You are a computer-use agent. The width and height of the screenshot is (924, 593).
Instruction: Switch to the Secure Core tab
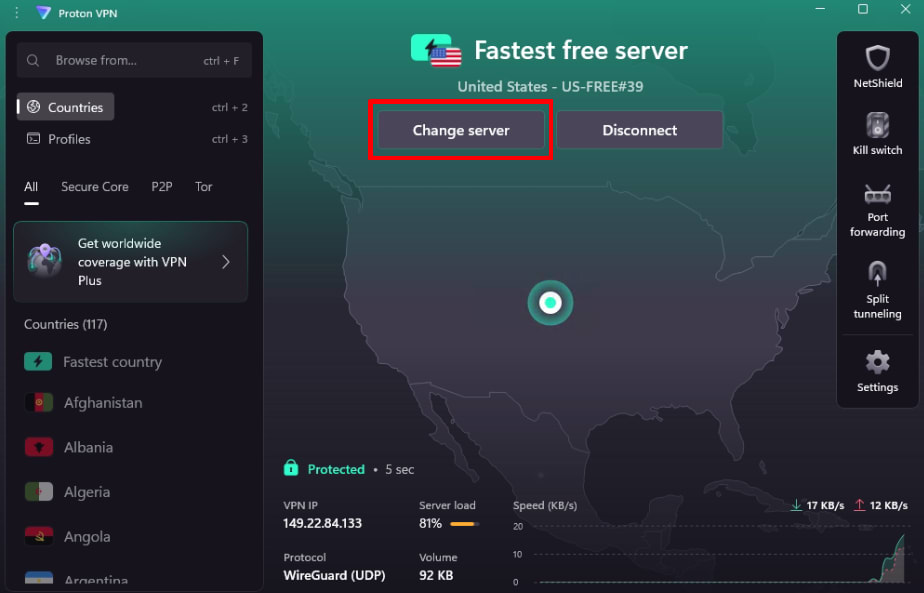[95, 187]
